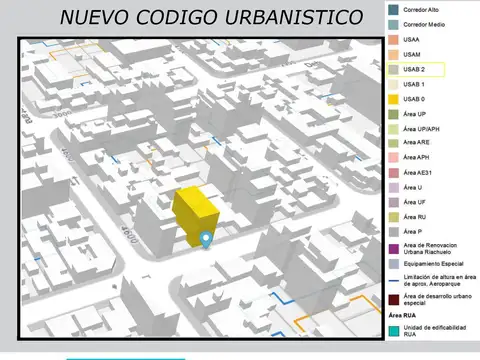Click the 'Área RU' legend label
The width and height of the screenshot is (480, 360).
click(x=414, y=217)
